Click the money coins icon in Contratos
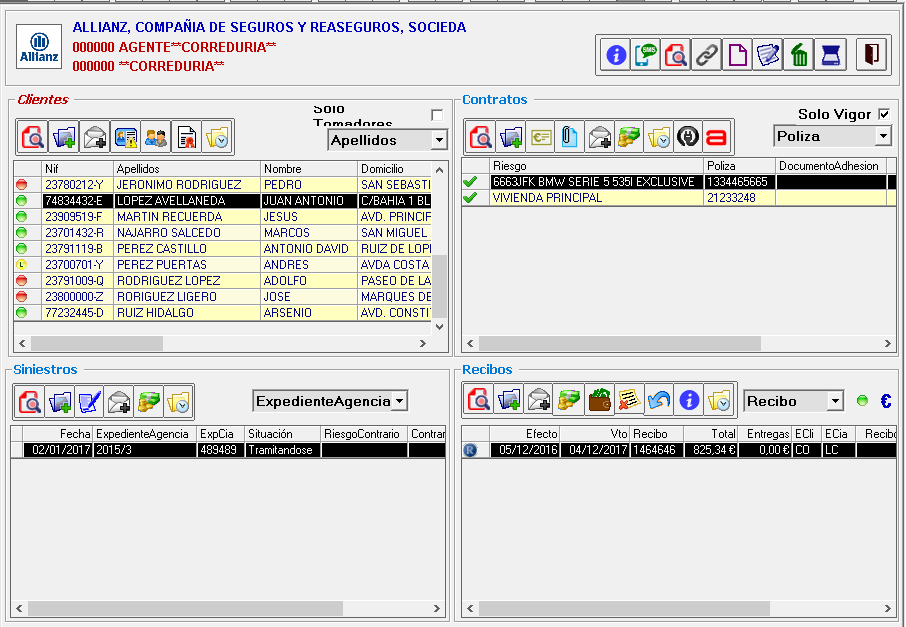 click(x=629, y=137)
